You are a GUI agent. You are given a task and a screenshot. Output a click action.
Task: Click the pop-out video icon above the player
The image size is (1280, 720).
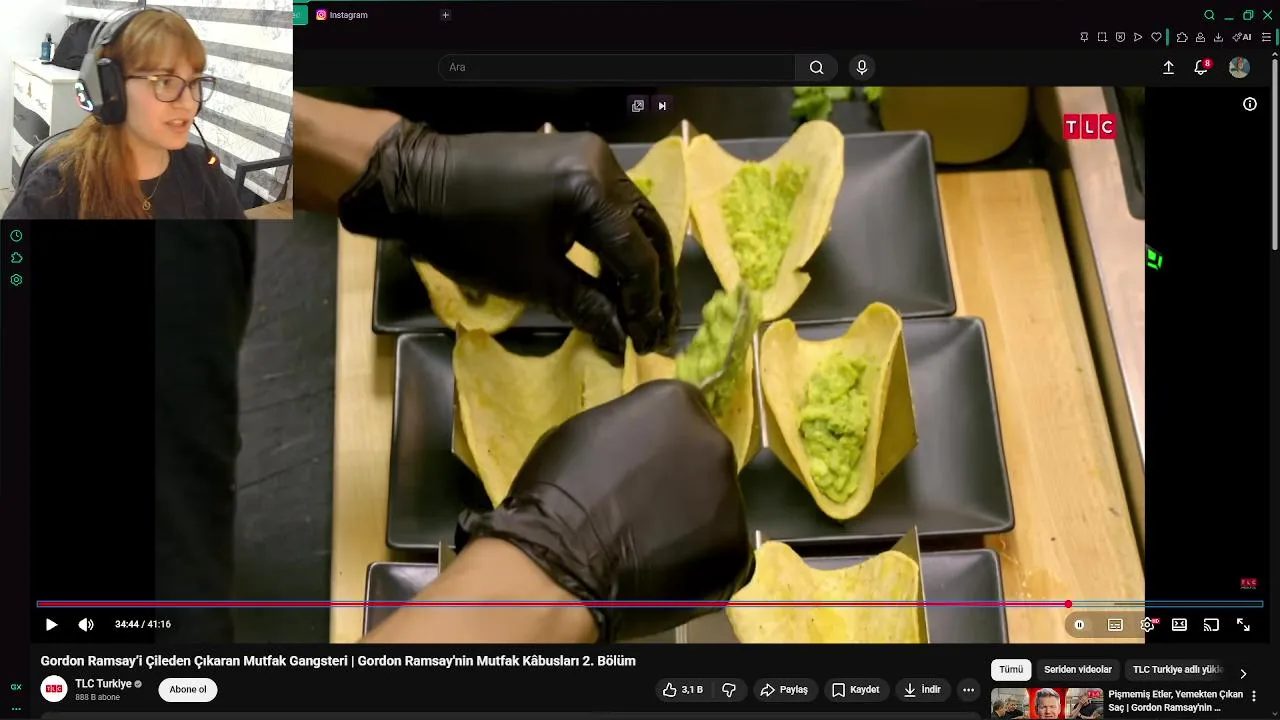click(637, 106)
